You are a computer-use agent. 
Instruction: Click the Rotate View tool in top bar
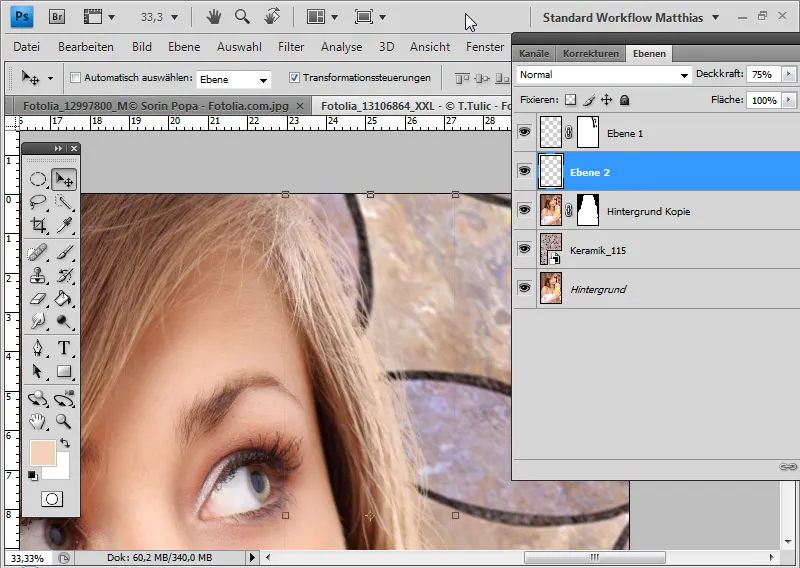point(272,17)
